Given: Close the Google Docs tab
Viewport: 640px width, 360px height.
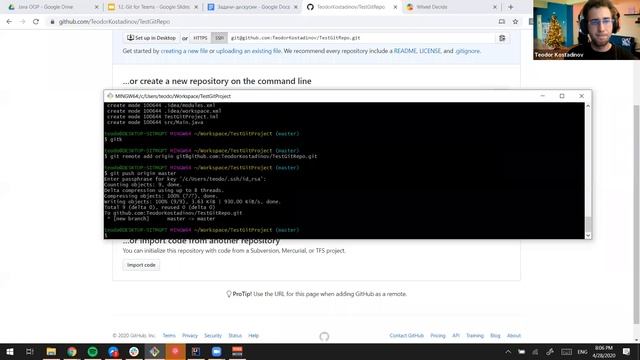Looking at the screenshot, I should [296, 7].
